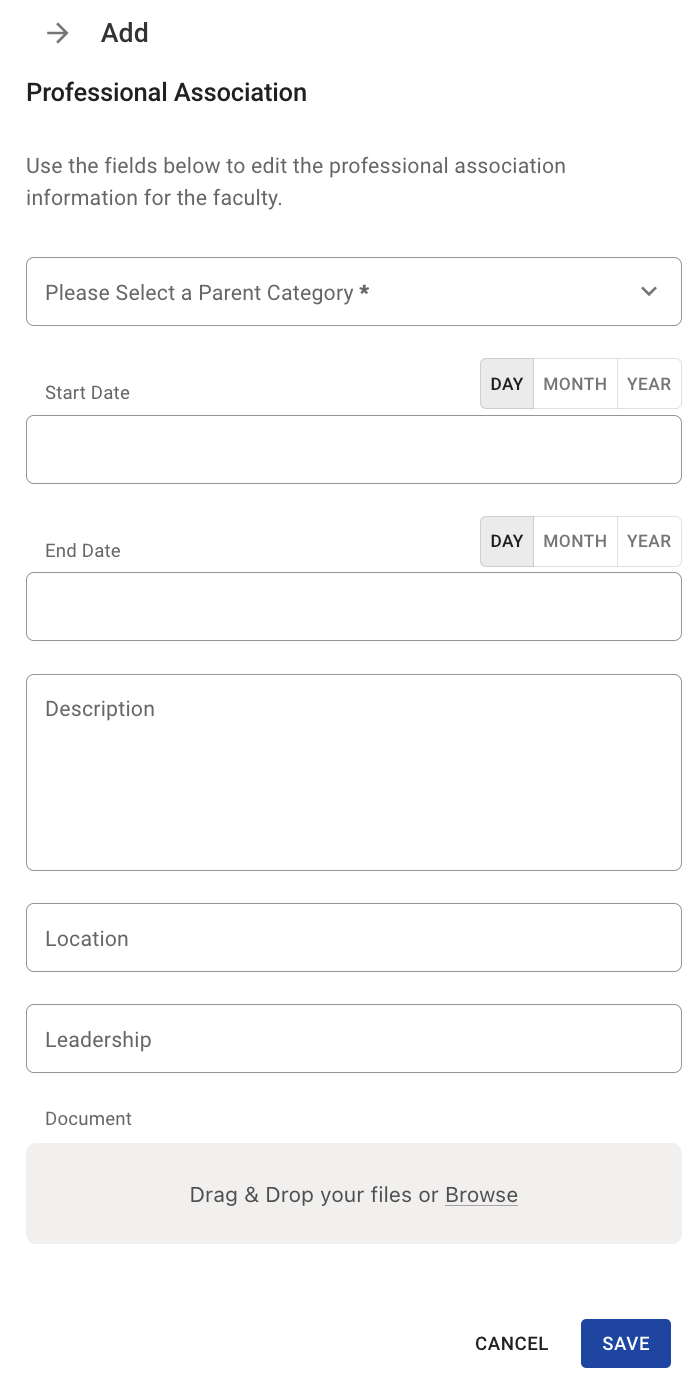This screenshot has height=1392, width=698.
Task: Open the Parent Category dropdown
Action: click(340, 292)
